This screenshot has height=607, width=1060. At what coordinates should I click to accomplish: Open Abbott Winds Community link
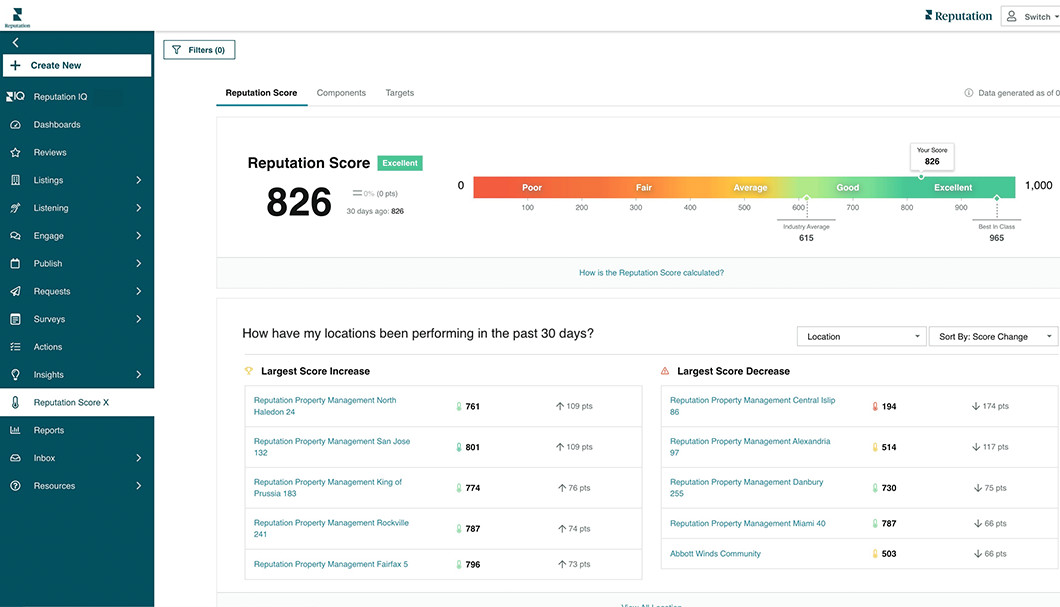tap(715, 553)
